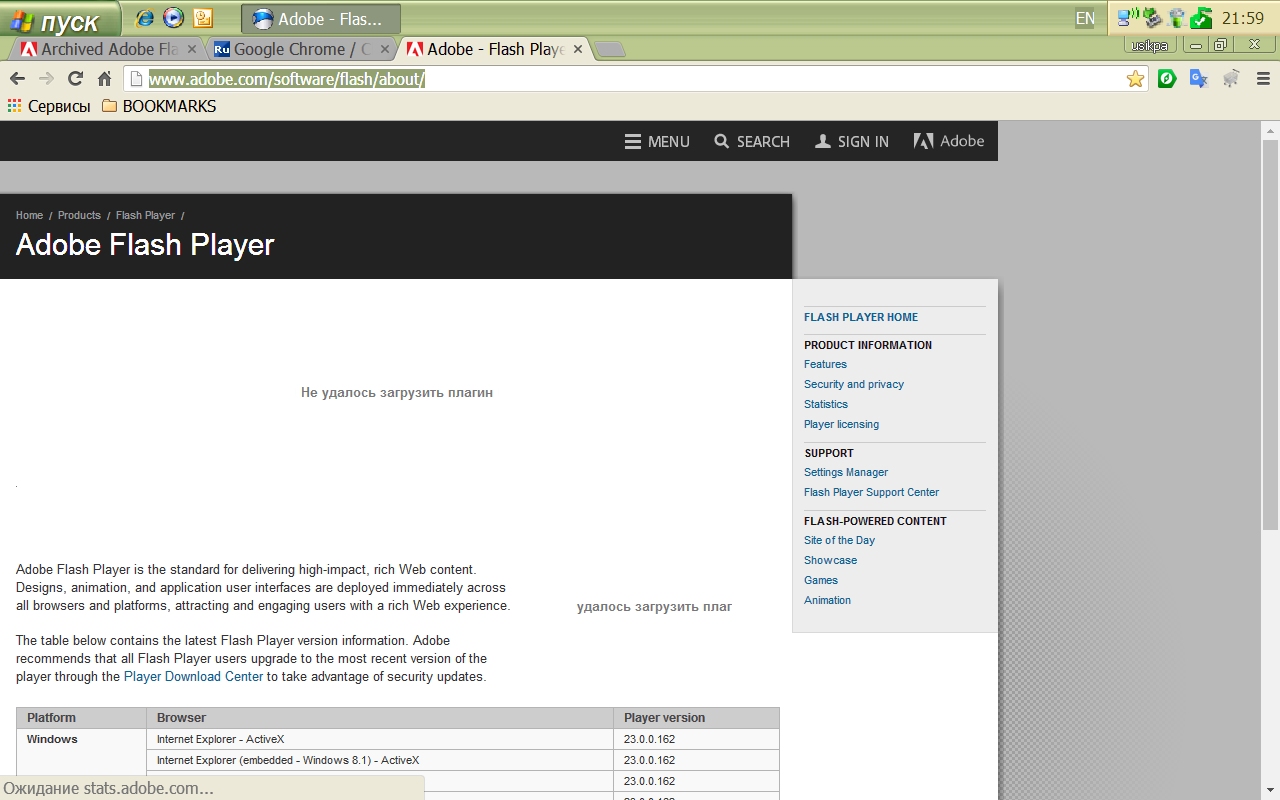Open Security and privacy link
The width and height of the screenshot is (1280, 800).
pos(854,384)
